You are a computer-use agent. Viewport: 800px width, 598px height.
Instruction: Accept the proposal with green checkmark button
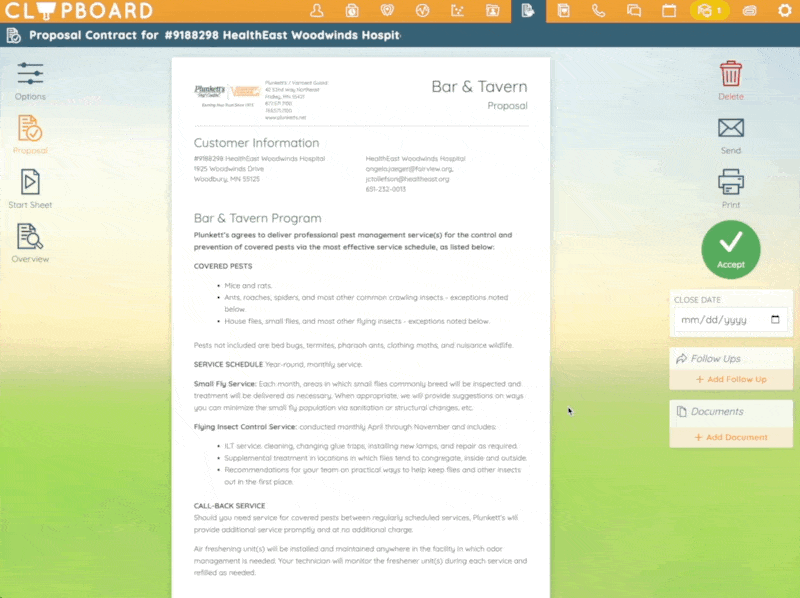[731, 250]
